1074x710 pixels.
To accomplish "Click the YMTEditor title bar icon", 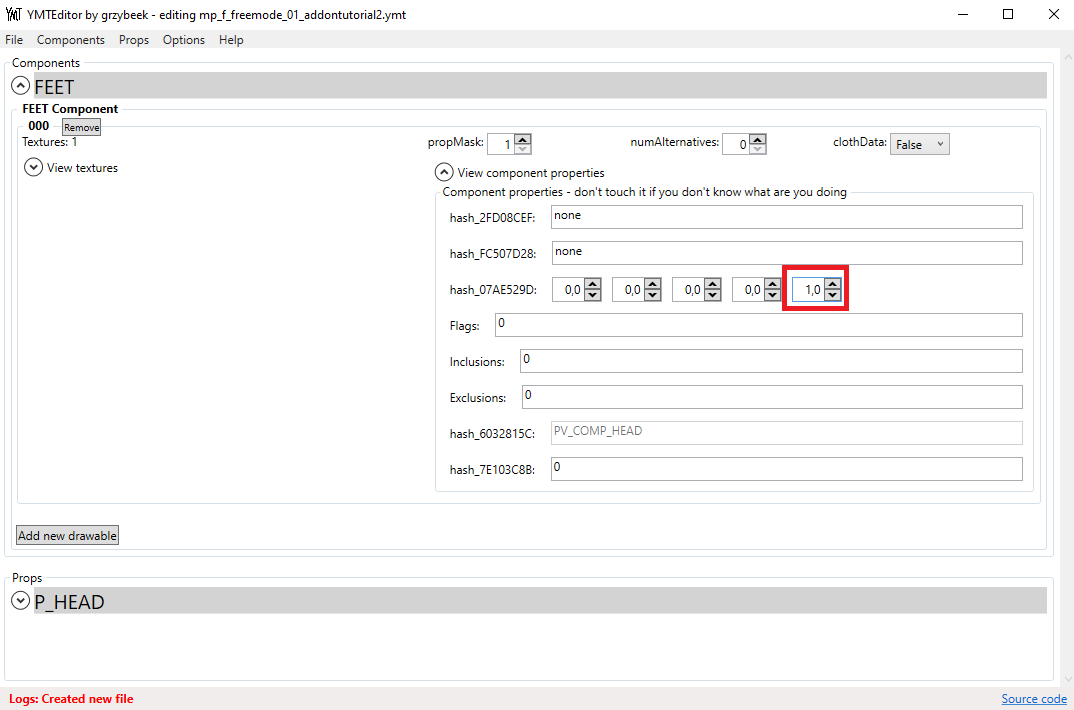I will 14,14.
